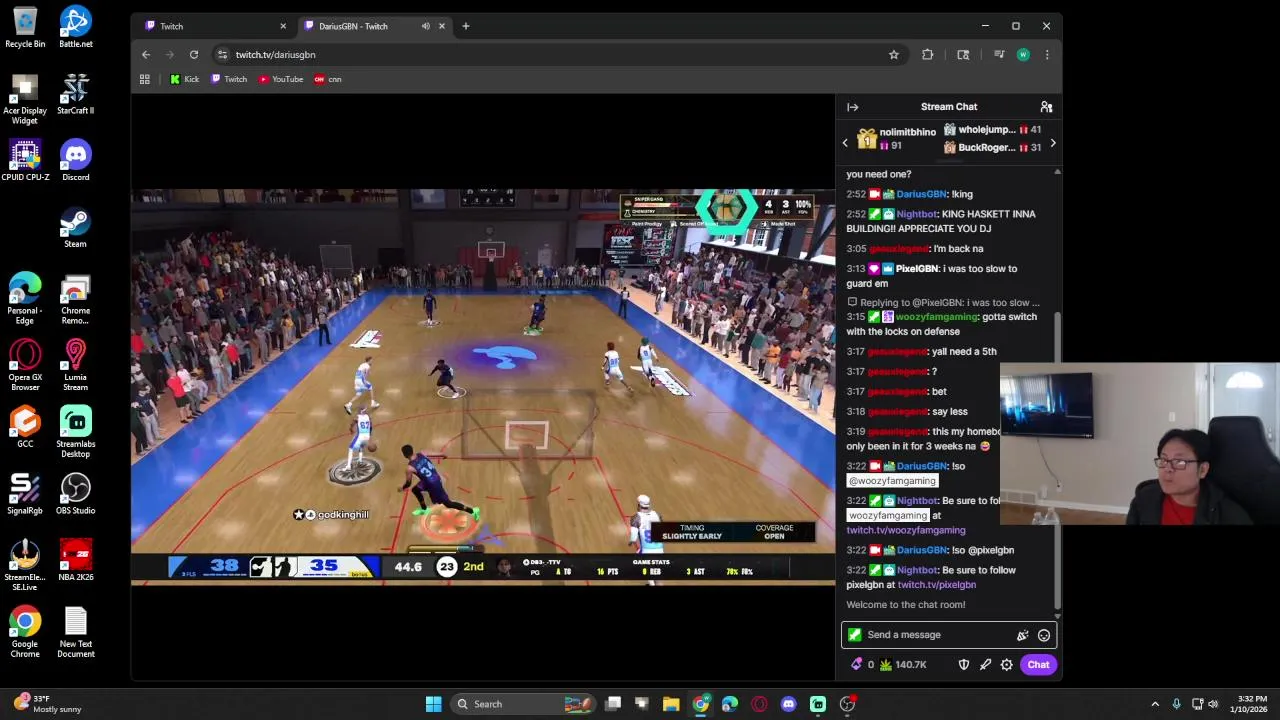Click OBS icon in taskbar
The width and height of the screenshot is (1280, 720).
pos(848,704)
